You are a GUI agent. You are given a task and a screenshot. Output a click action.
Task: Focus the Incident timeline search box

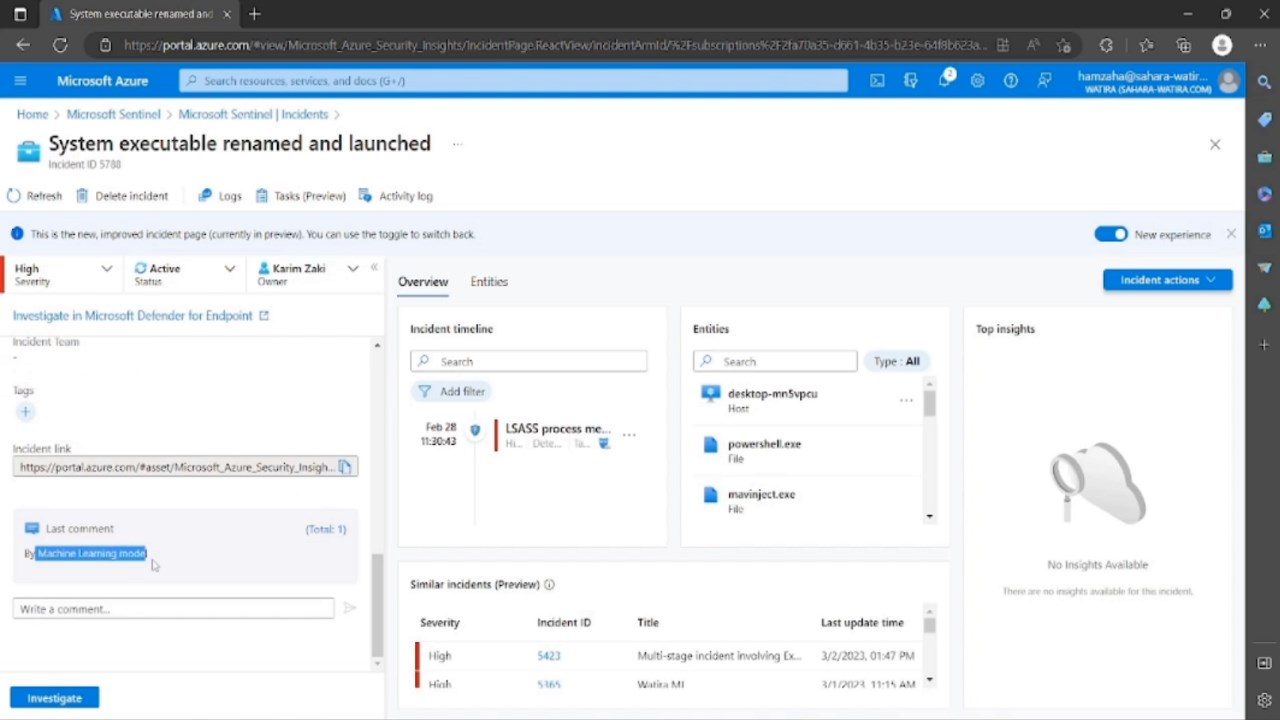click(528, 361)
